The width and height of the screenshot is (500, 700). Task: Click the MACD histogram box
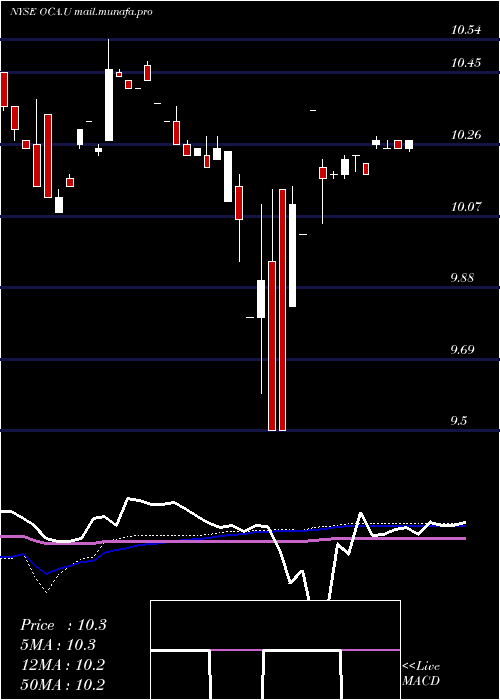pyautogui.click(x=275, y=650)
